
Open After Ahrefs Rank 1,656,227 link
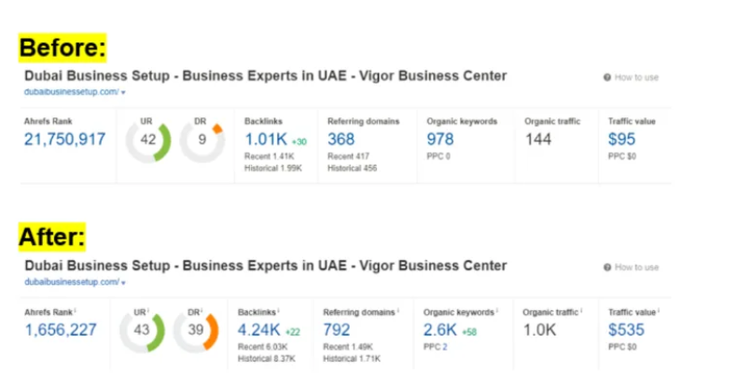(x=61, y=330)
